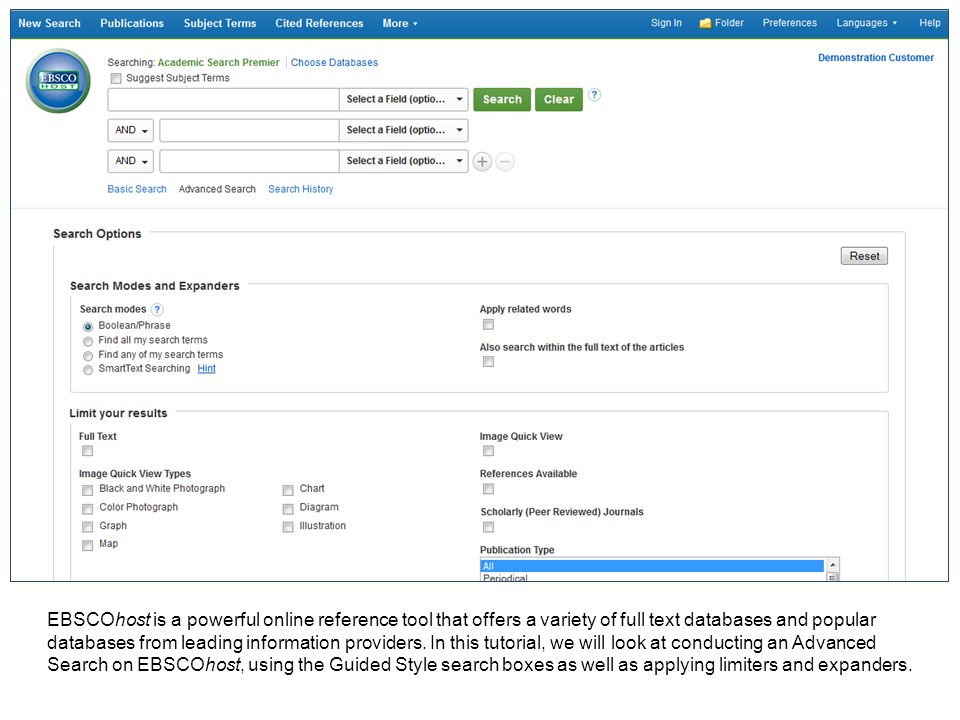The height and width of the screenshot is (720, 960).
Task: Expand the More menu
Action: click(x=400, y=23)
